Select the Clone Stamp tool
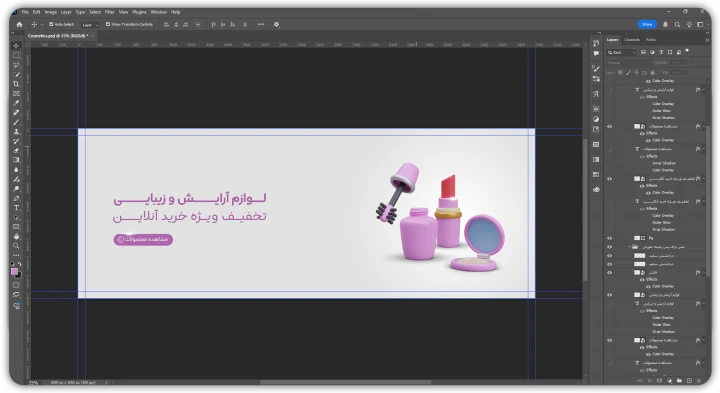The image size is (720, 393). point(17,132)
